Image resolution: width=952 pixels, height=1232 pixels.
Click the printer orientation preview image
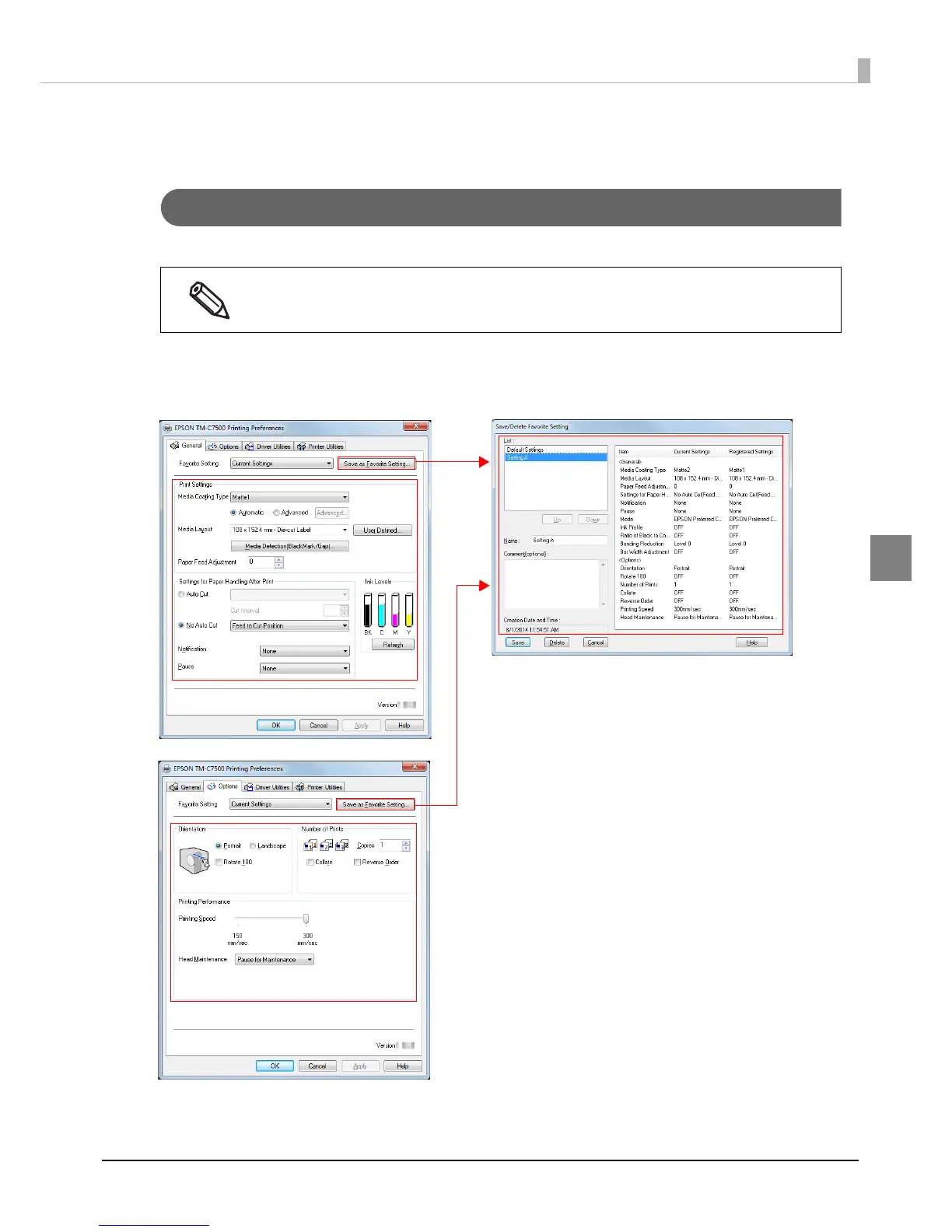194,861
